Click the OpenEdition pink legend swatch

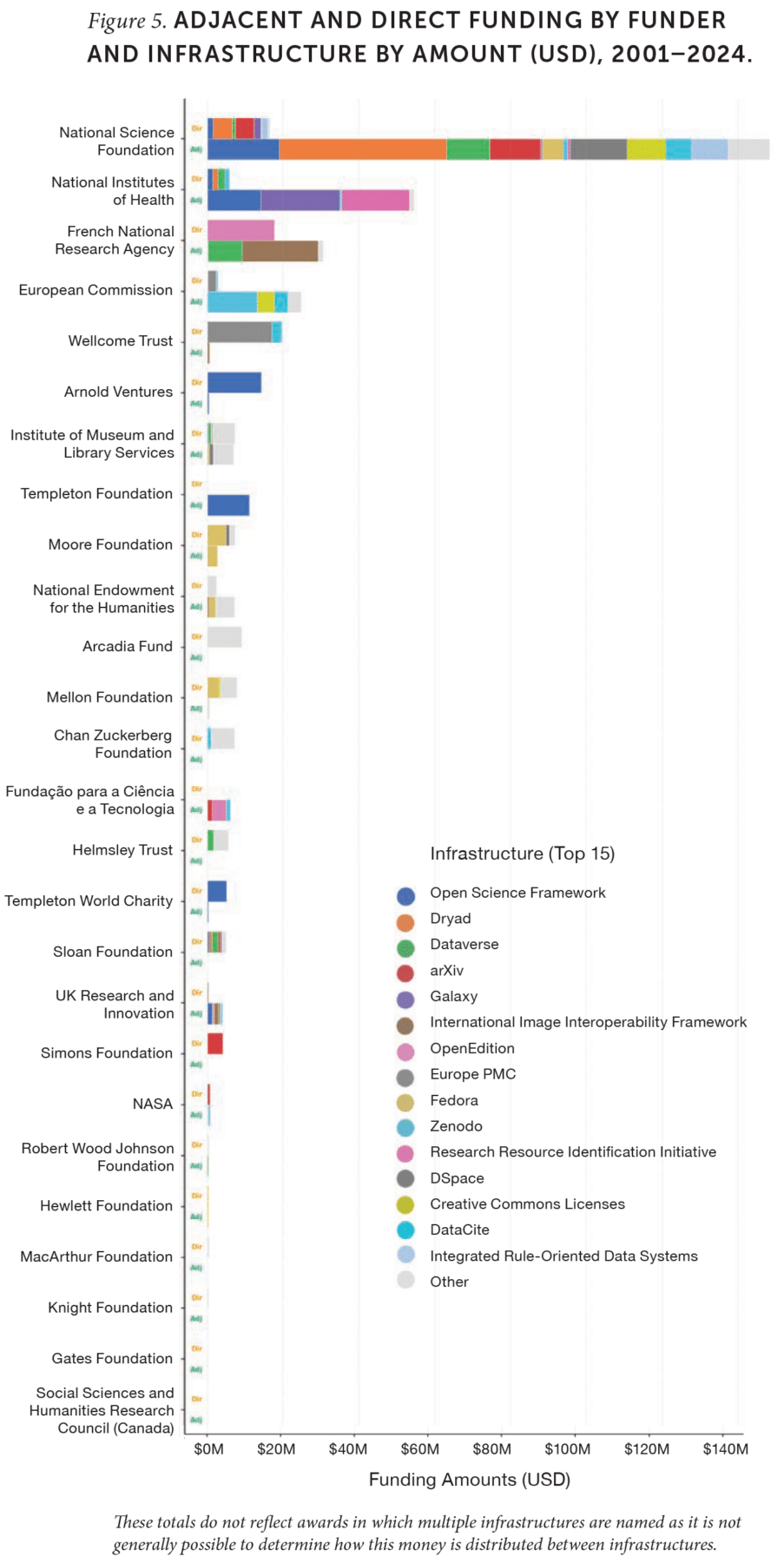pos(405,1052)
